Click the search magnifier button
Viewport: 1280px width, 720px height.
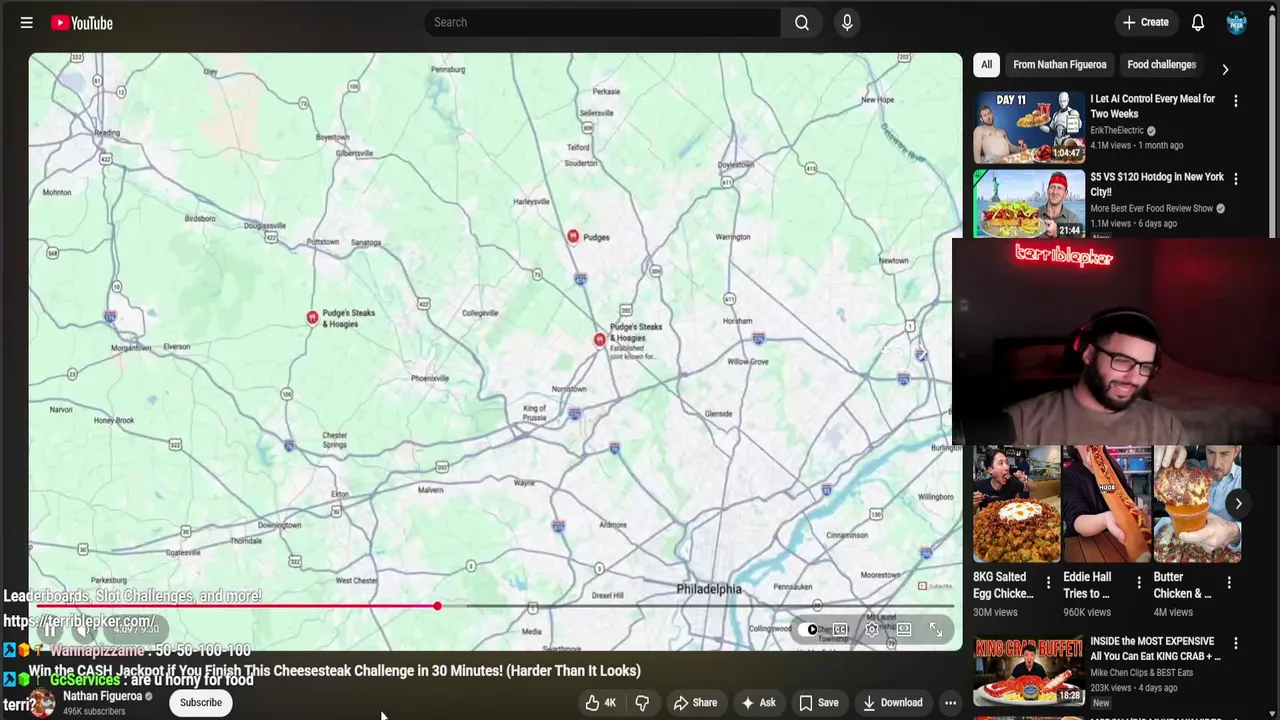pos(802,22)
